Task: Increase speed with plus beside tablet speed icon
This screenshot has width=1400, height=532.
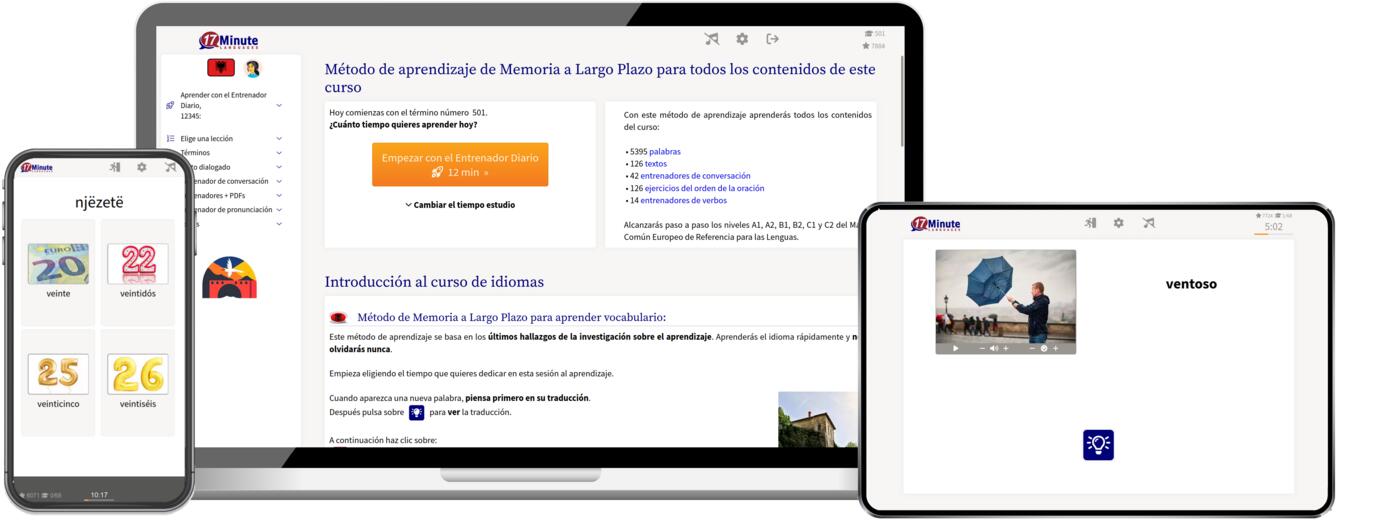Action: click(1056, 348)
